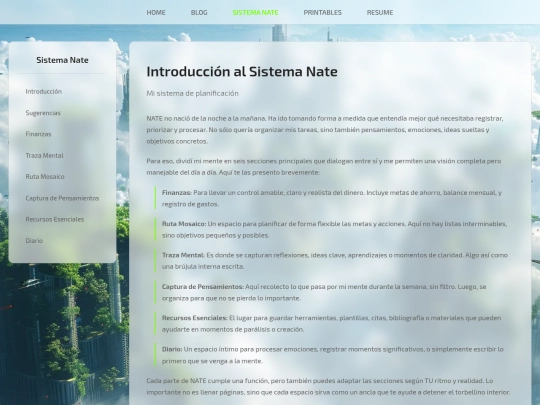The width and height of the screenshot is (540, 405).
Task: Click the paragraph starting Para eso, dividí
Action: pos(324,167)
